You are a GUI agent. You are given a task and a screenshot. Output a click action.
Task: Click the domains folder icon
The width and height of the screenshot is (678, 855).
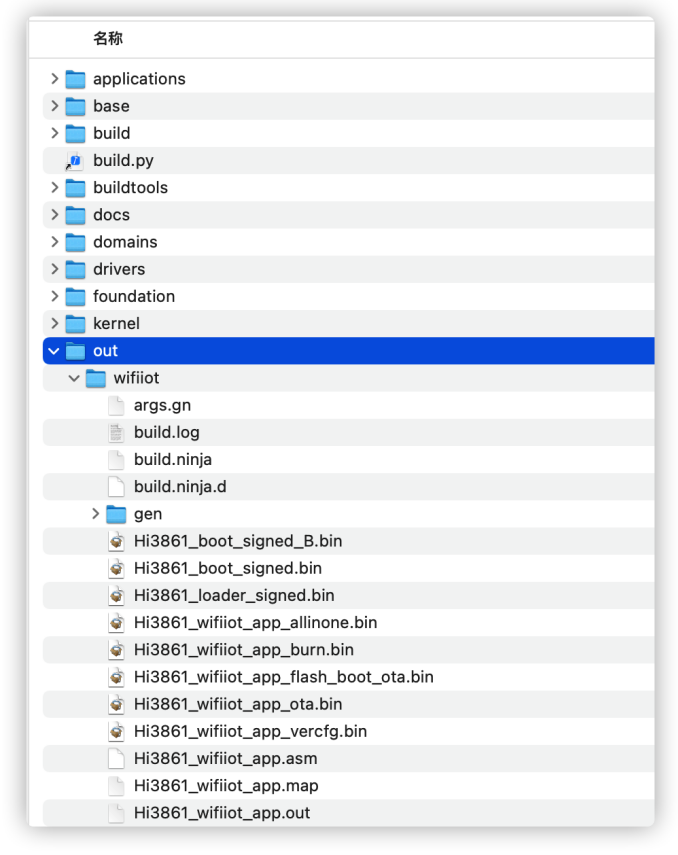[75, 243]
